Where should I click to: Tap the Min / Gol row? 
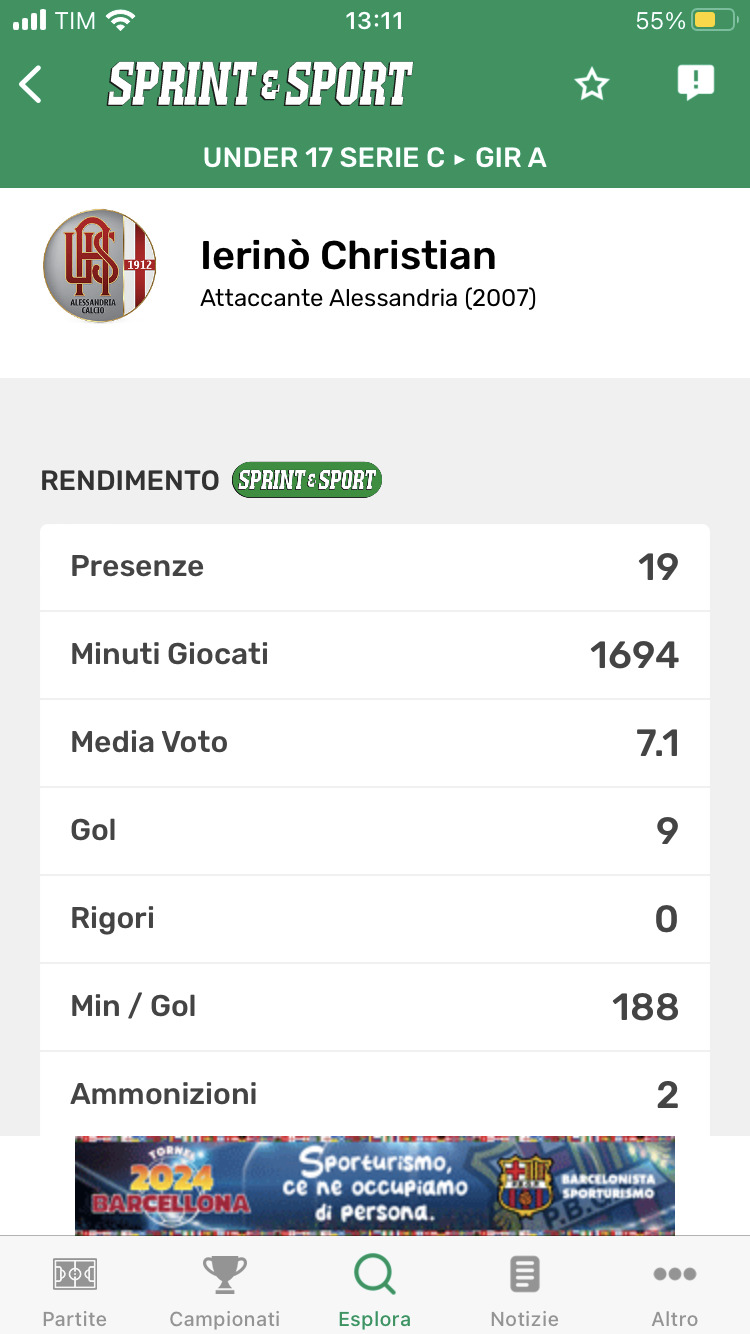click(375, 1007)
